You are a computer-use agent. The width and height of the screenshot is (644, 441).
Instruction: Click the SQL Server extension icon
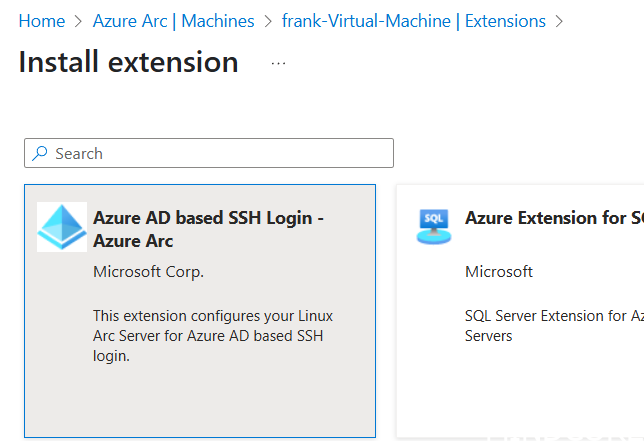pos(434,227)
